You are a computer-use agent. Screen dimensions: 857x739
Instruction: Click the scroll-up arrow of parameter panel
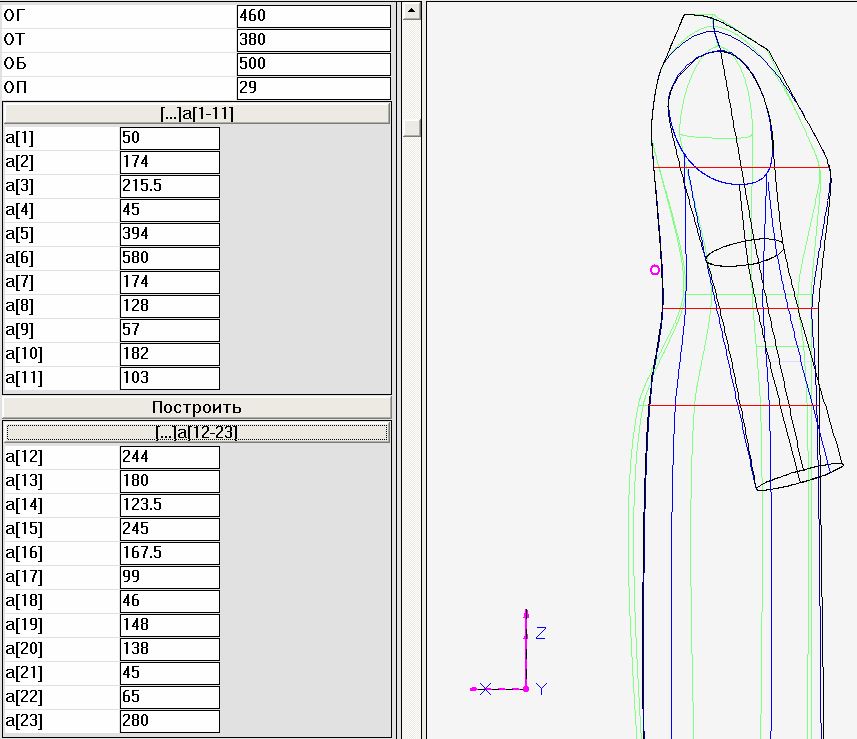click(x=412, y=11)
